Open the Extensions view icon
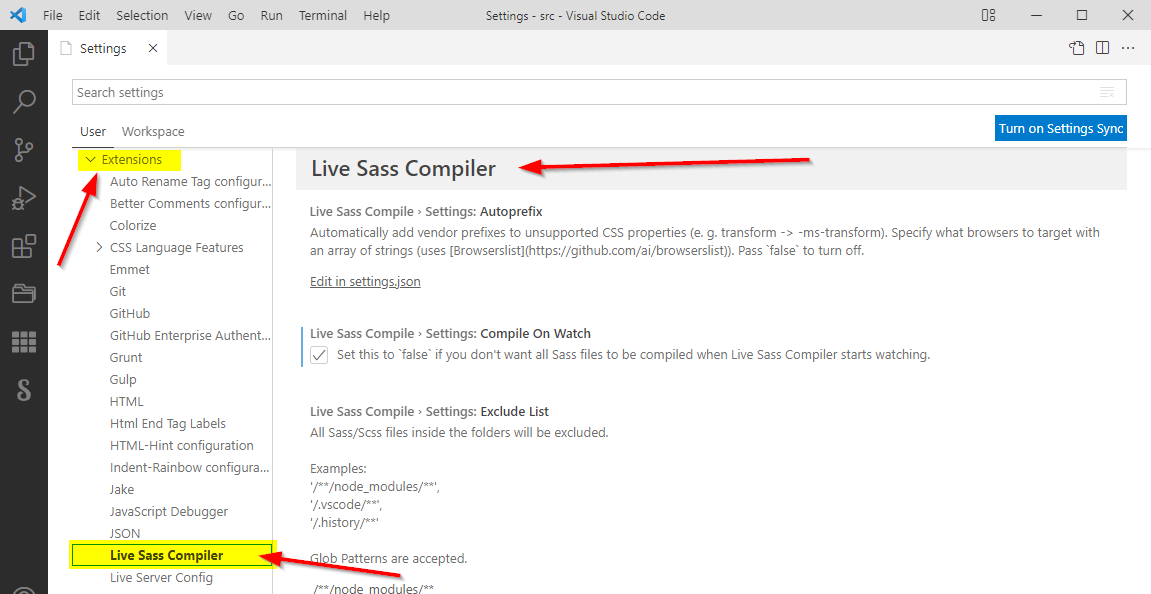The width and height of the screenshot is (1151, 594). coord(23,246)
